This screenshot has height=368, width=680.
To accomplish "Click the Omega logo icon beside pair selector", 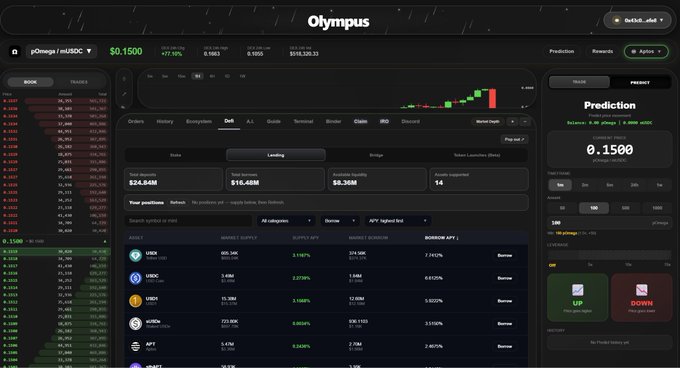I will [x=14, y=52].
